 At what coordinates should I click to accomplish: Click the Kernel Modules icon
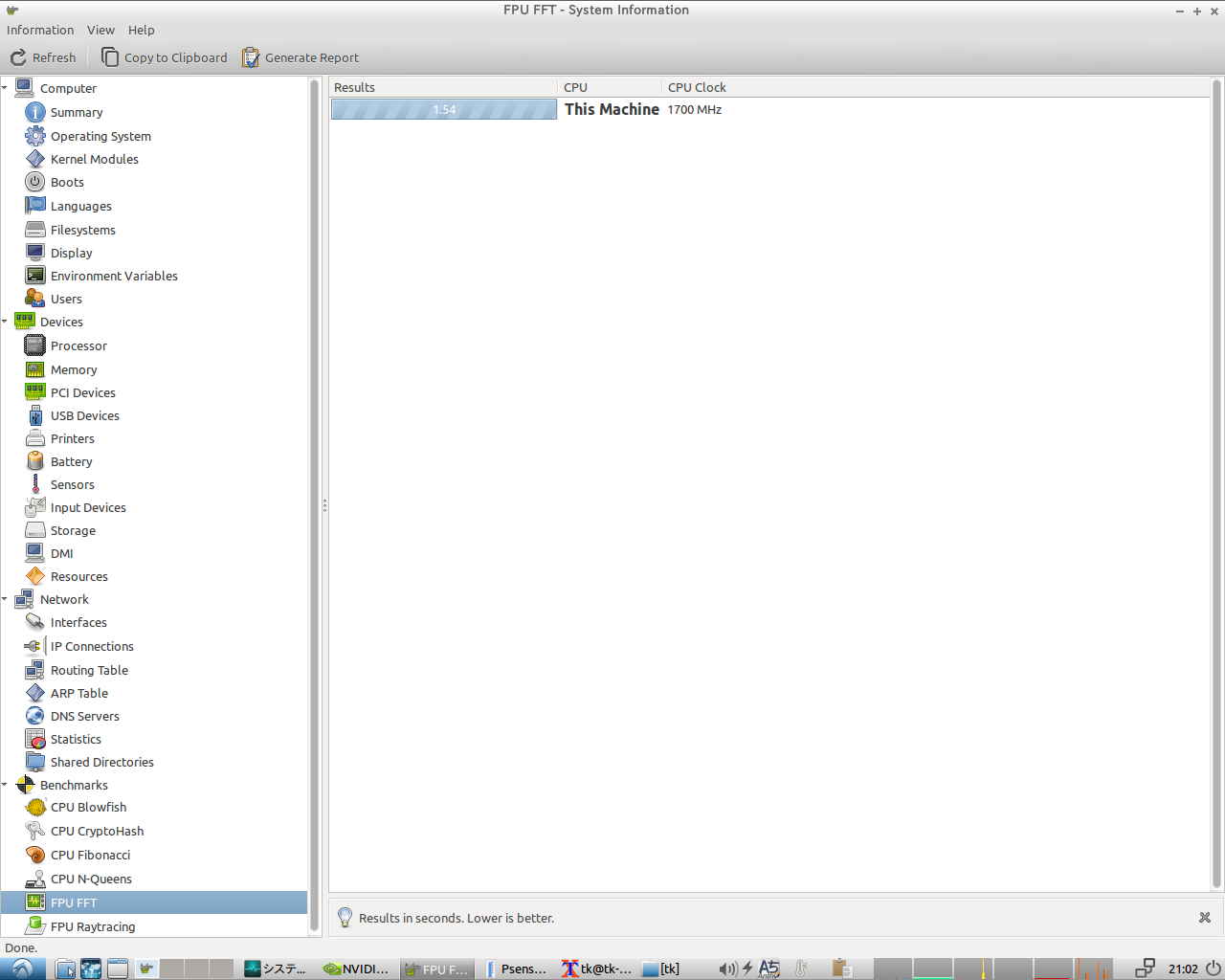pos(35,159)
